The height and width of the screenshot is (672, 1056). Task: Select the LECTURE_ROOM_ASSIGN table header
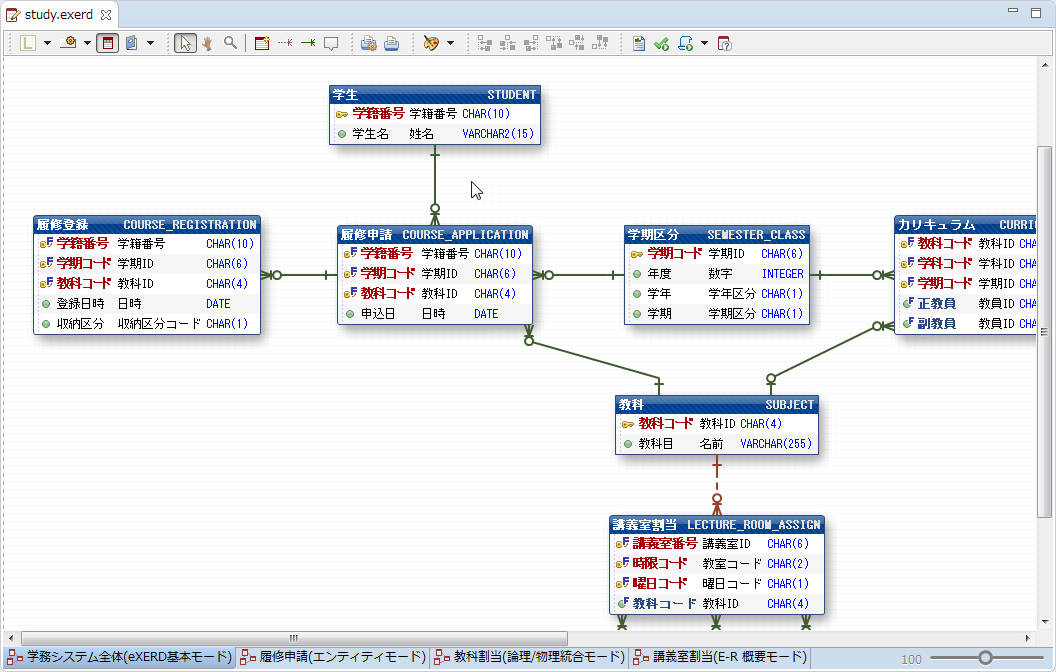tap(717, 525)
